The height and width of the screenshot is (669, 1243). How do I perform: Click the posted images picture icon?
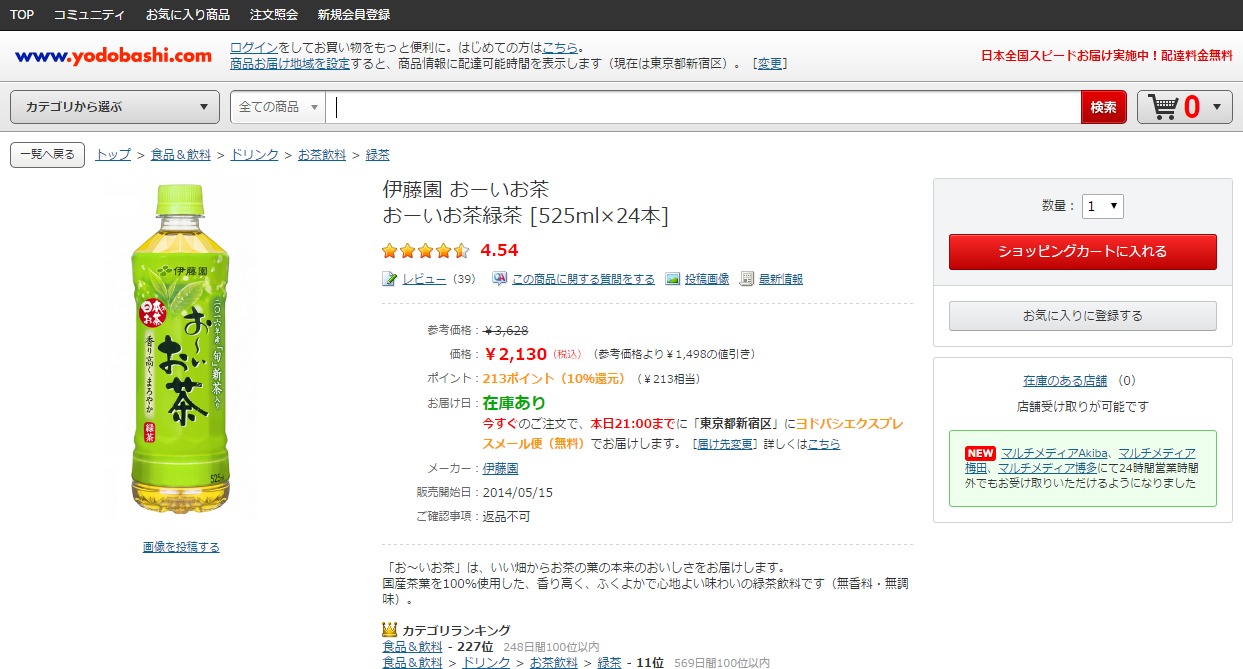(673, 279)
